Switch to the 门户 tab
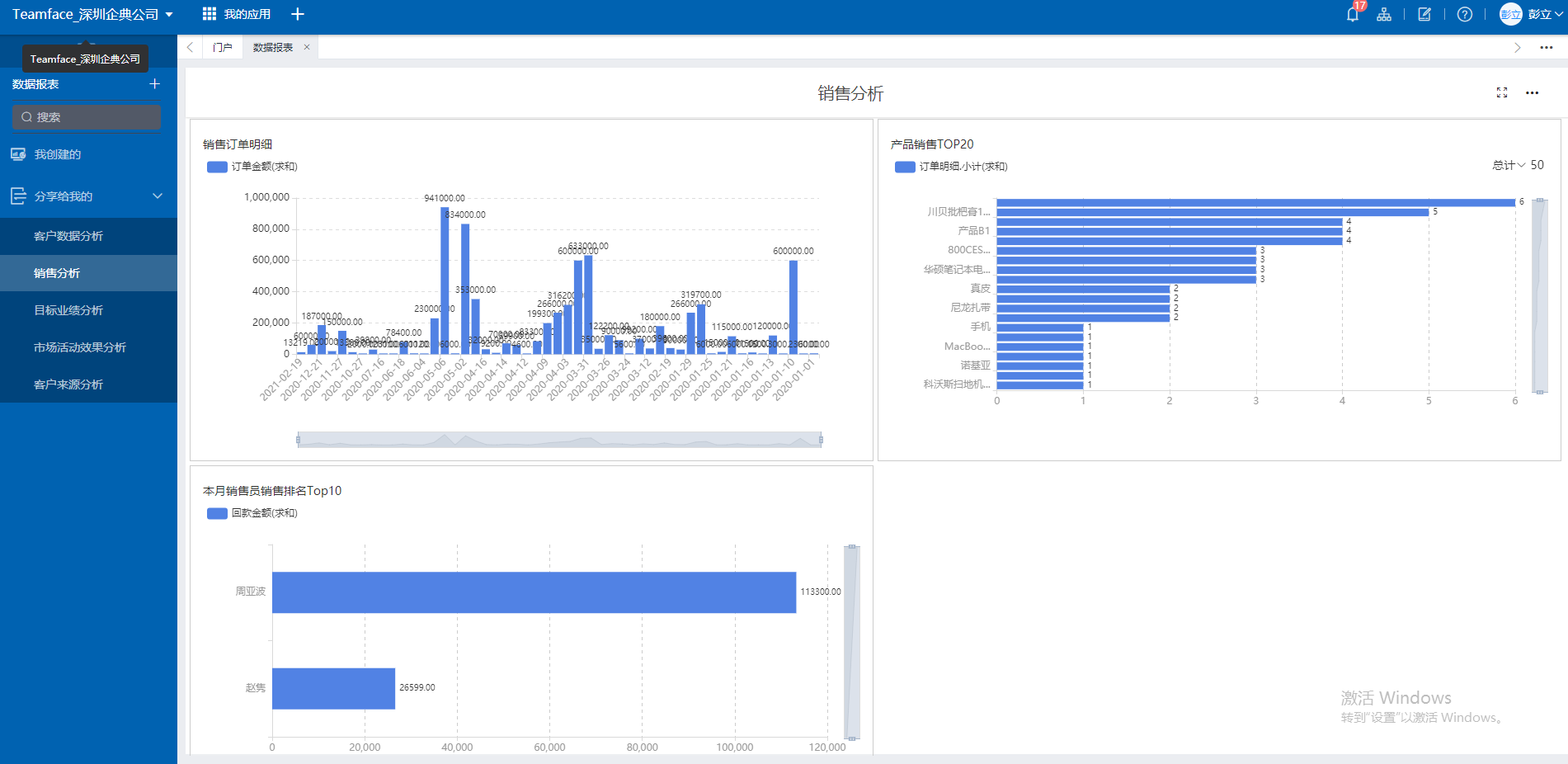 222,48
